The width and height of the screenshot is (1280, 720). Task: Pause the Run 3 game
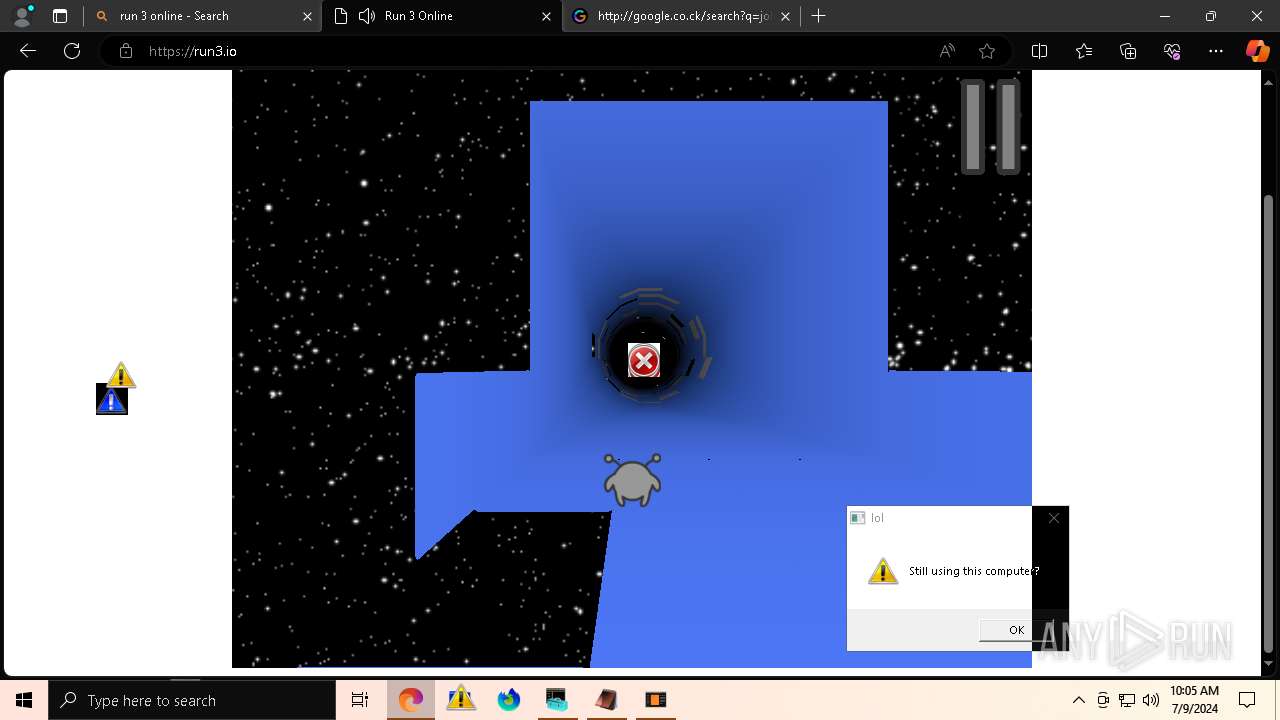coord(991,126)
